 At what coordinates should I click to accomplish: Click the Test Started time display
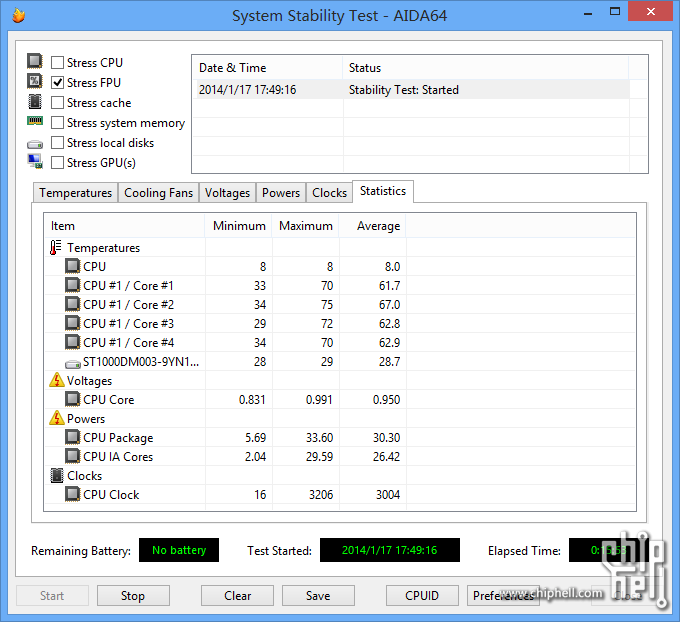390,550
